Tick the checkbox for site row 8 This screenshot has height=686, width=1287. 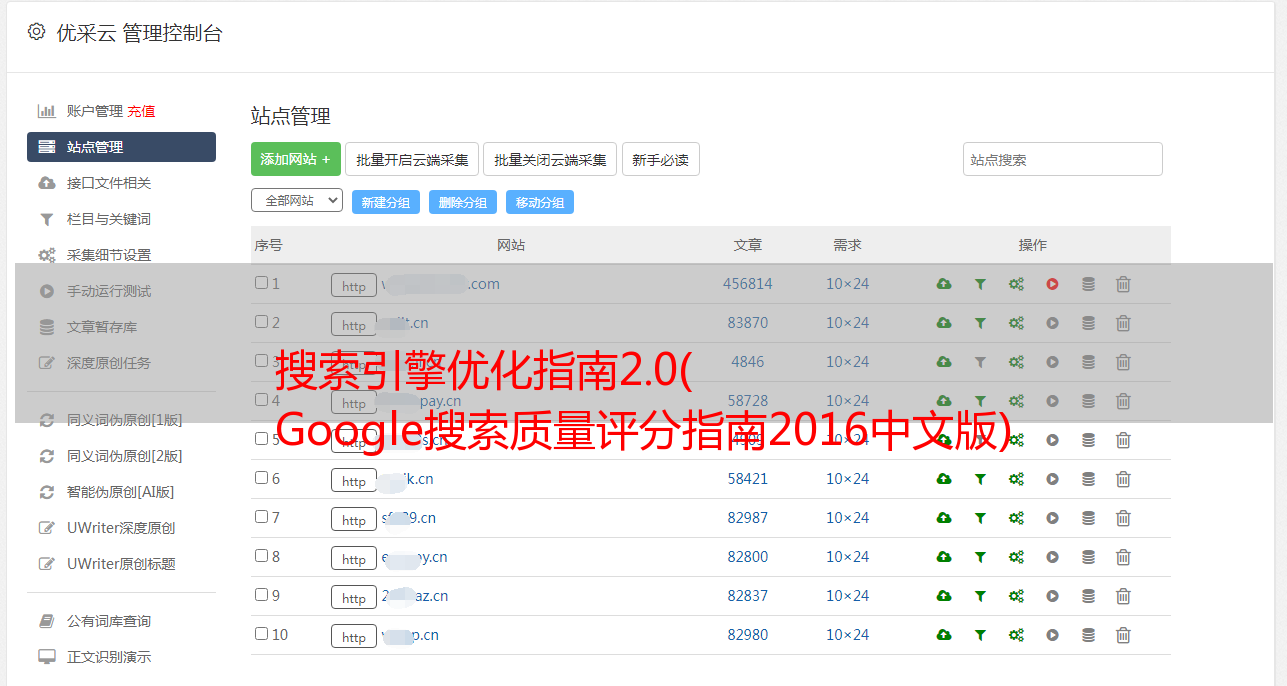tap(261, 556)
